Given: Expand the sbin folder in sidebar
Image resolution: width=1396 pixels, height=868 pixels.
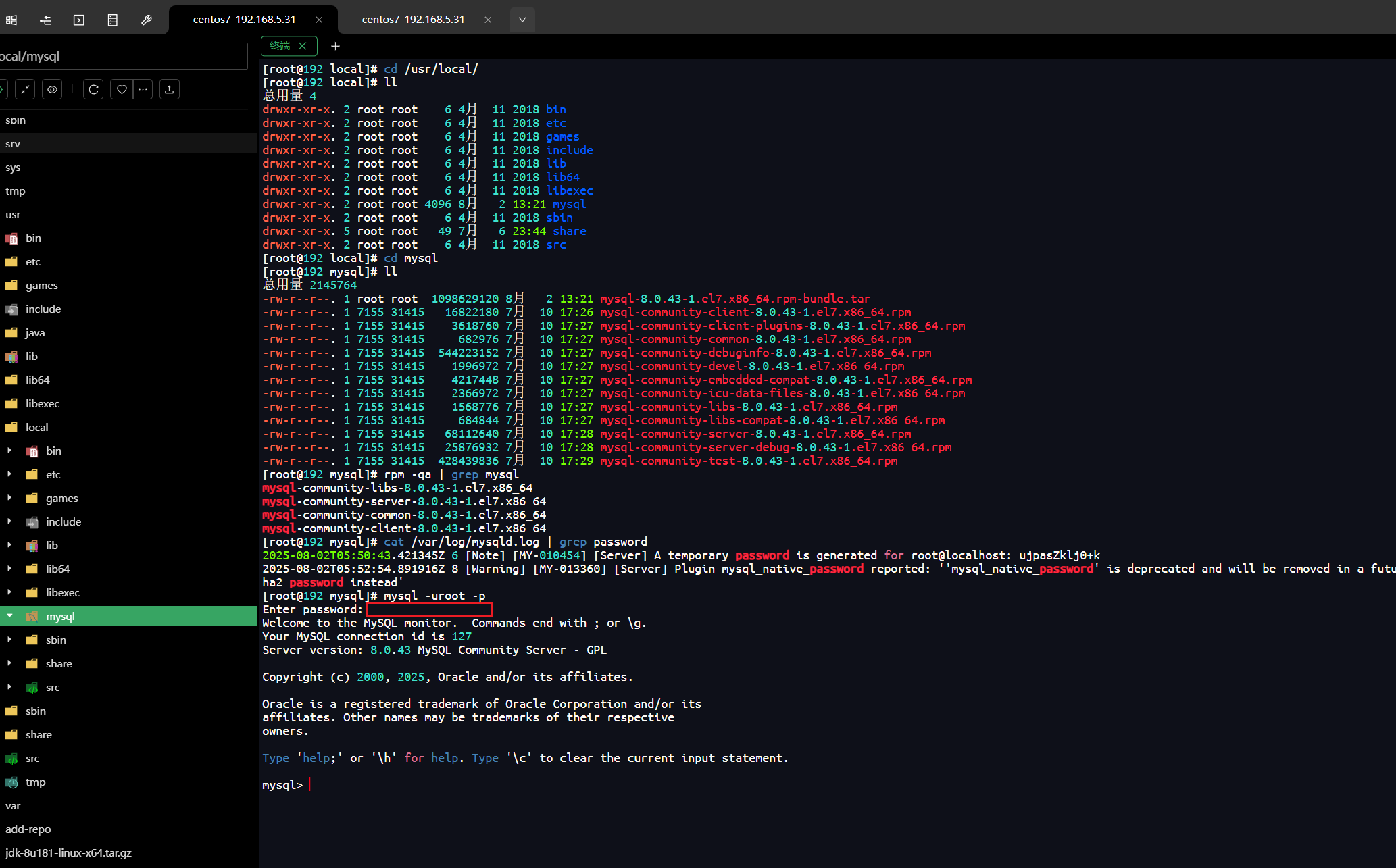Looking at the screenshot, I should pyautogui.click(x=9, y=640).
